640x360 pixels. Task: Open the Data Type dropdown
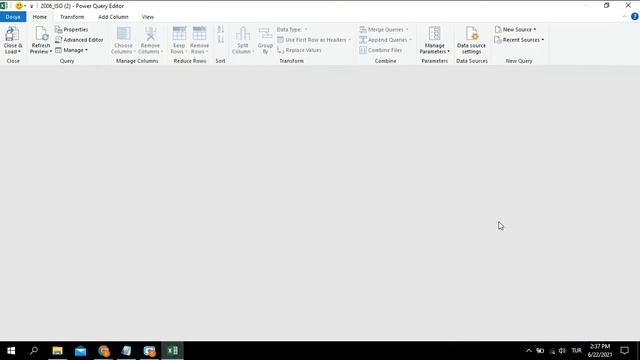click(x=292, y=29)
